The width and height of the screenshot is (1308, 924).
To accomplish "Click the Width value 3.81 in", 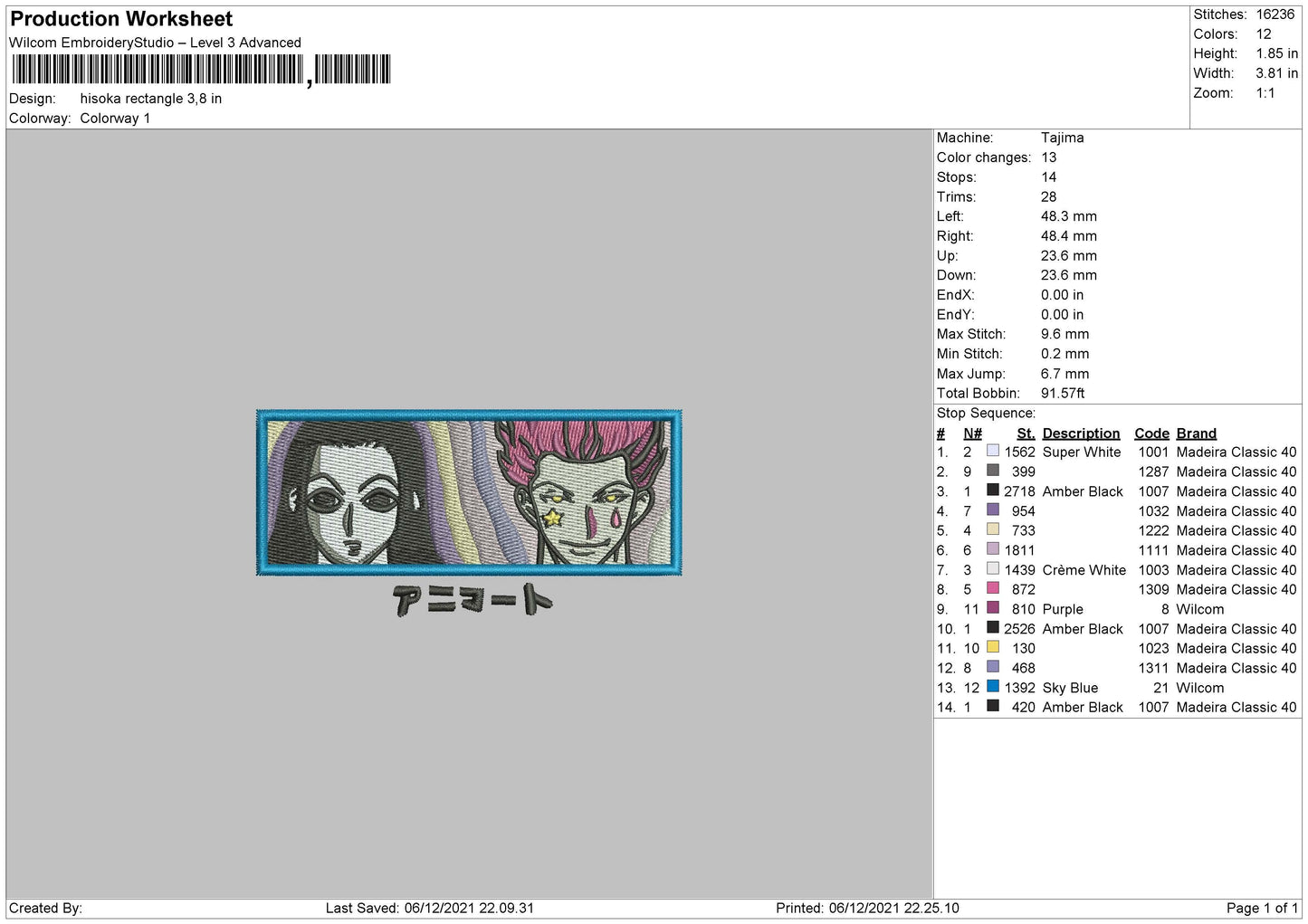I will point(1276,73).
